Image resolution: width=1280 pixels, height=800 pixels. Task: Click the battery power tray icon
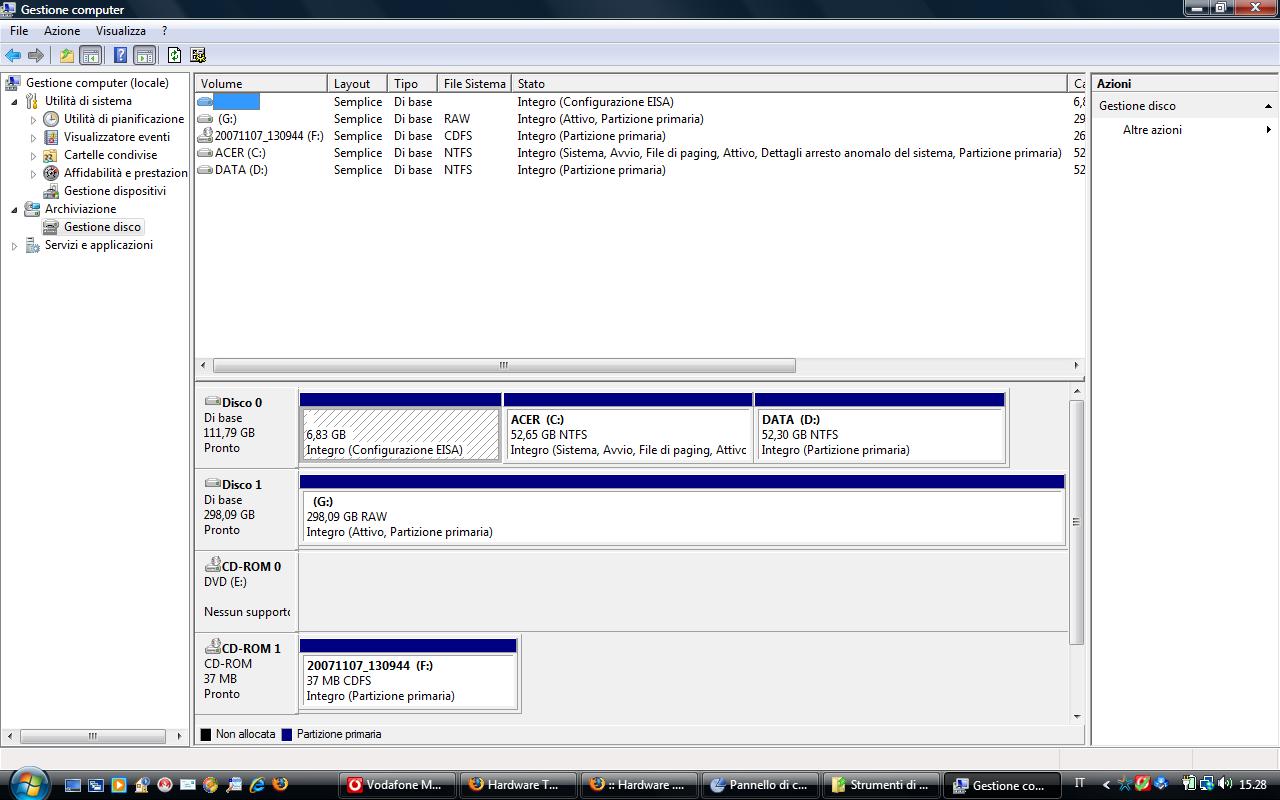pos(1189,785)
